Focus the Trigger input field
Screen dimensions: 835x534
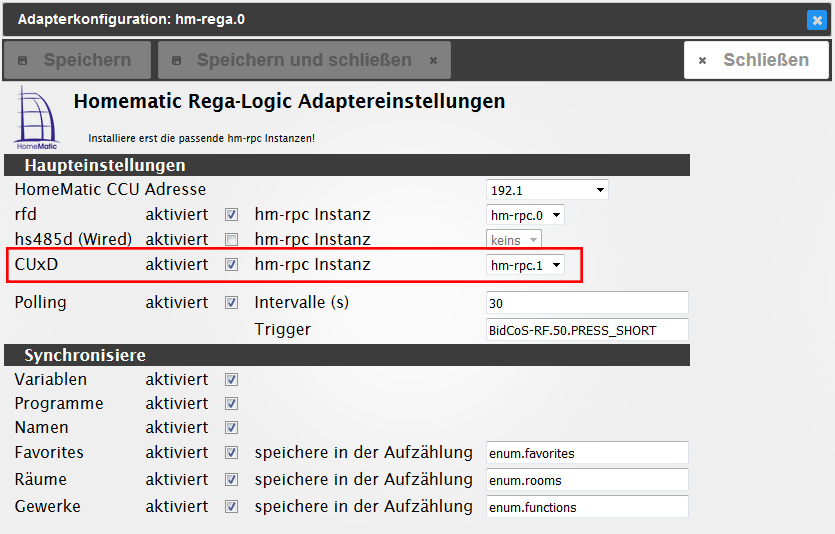click(x=587, y=330)
